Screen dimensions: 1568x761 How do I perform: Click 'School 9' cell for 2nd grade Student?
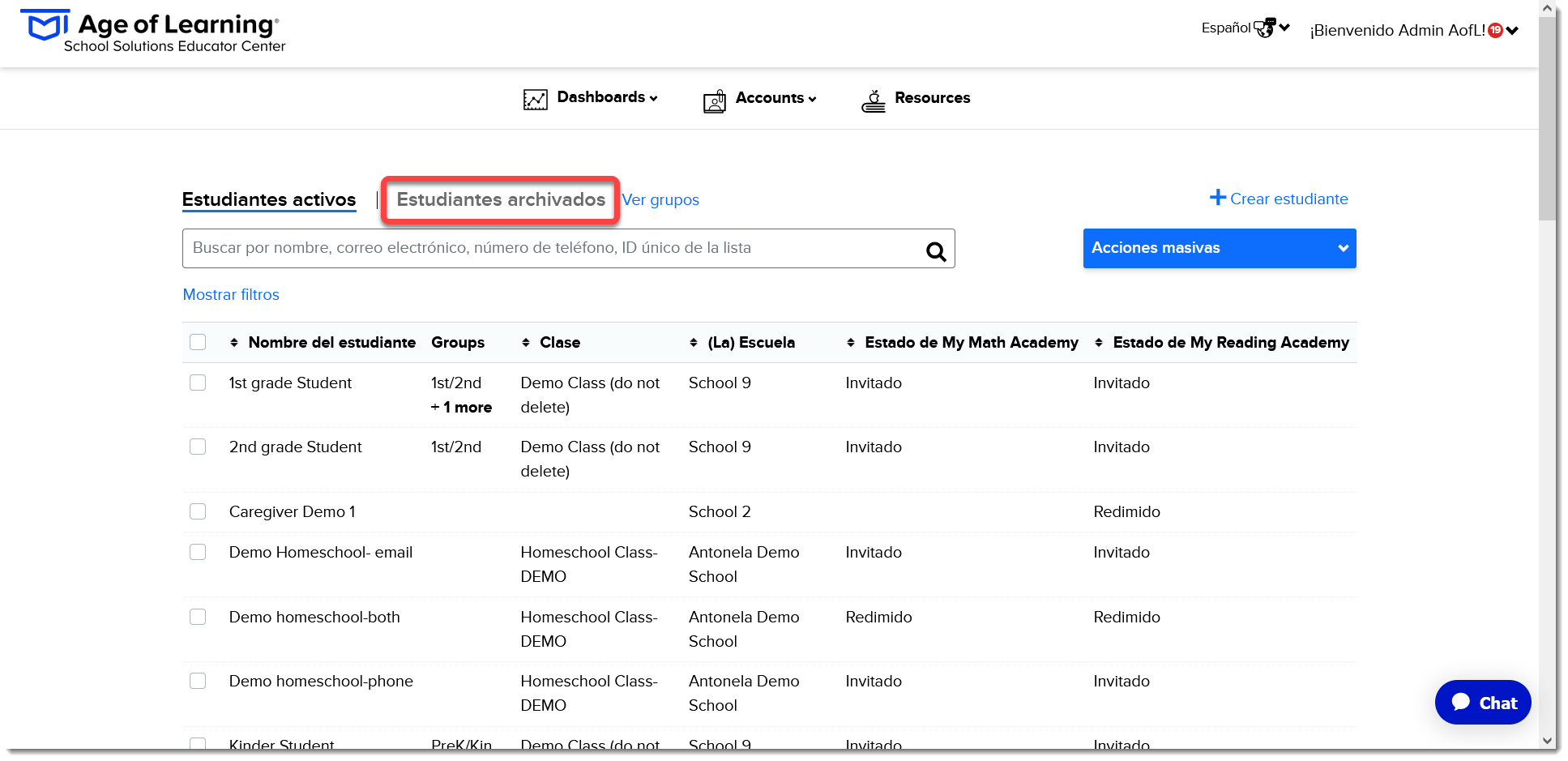(x=720, y=447)
